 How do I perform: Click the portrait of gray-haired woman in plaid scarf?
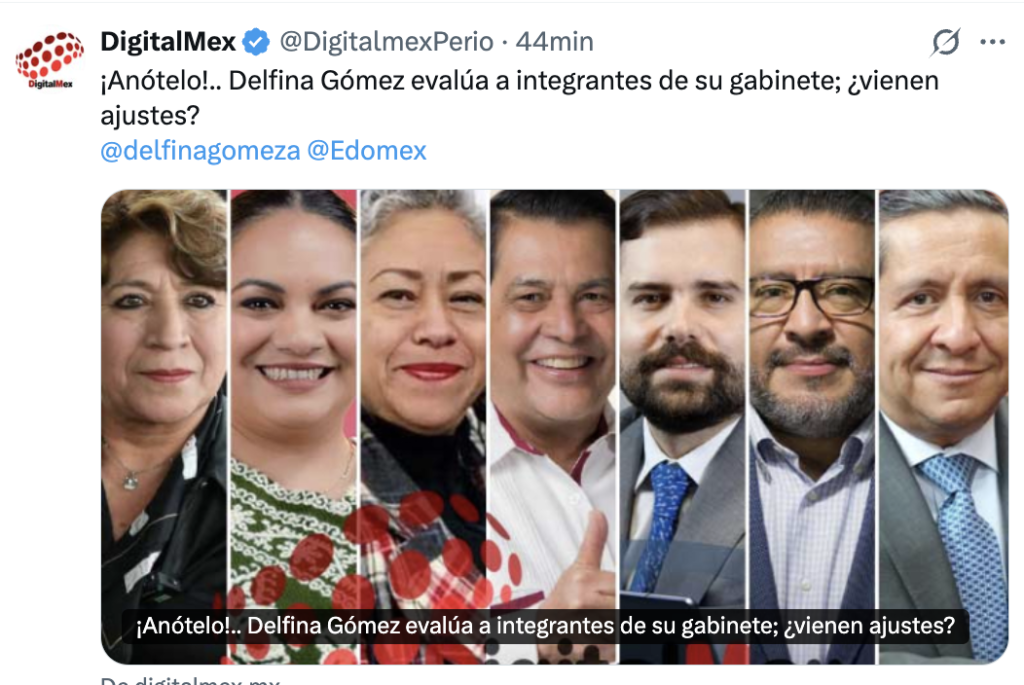(x=424, y=426)
